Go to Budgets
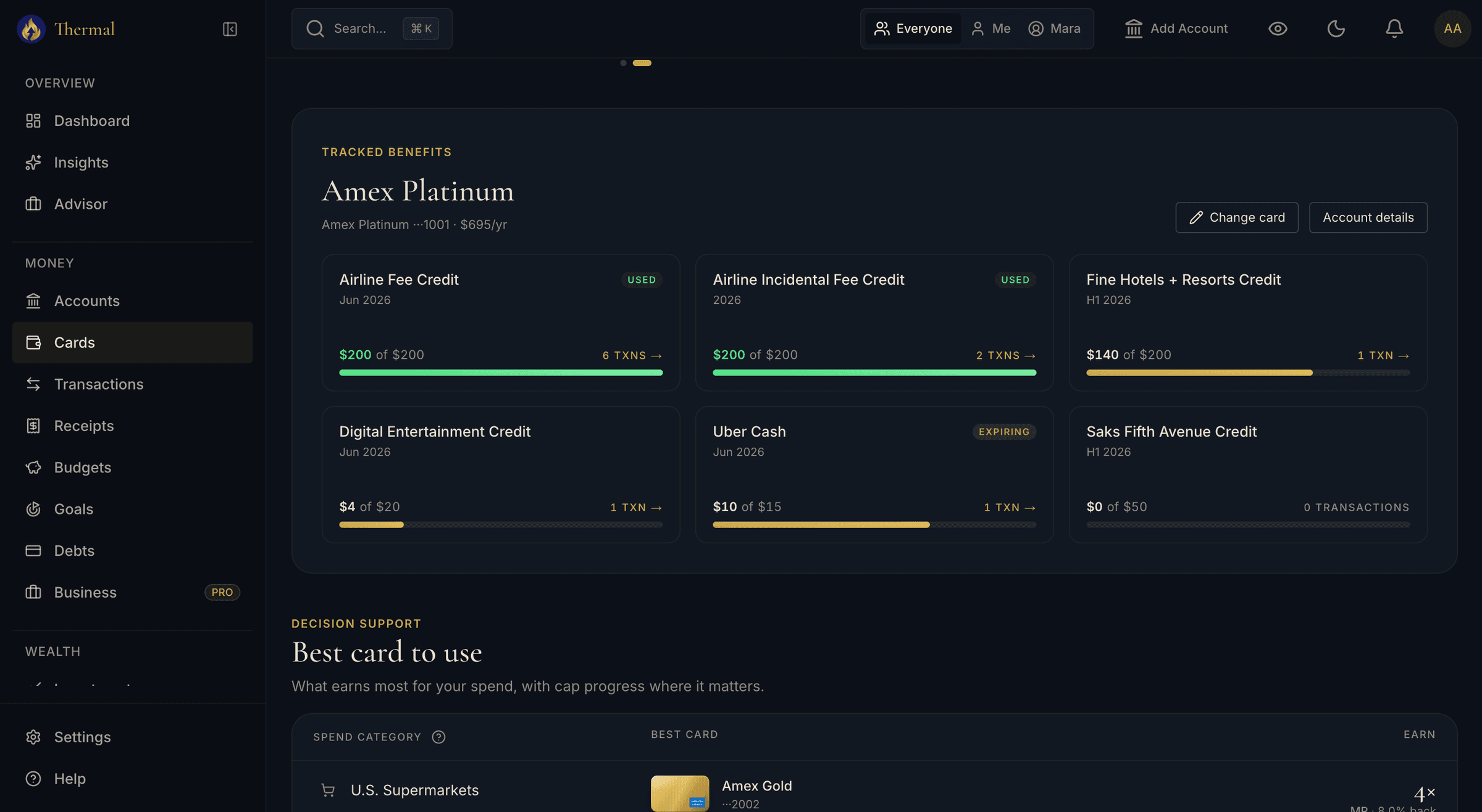The height and width of the screenshot is (812, 1482). coord(132,467)
